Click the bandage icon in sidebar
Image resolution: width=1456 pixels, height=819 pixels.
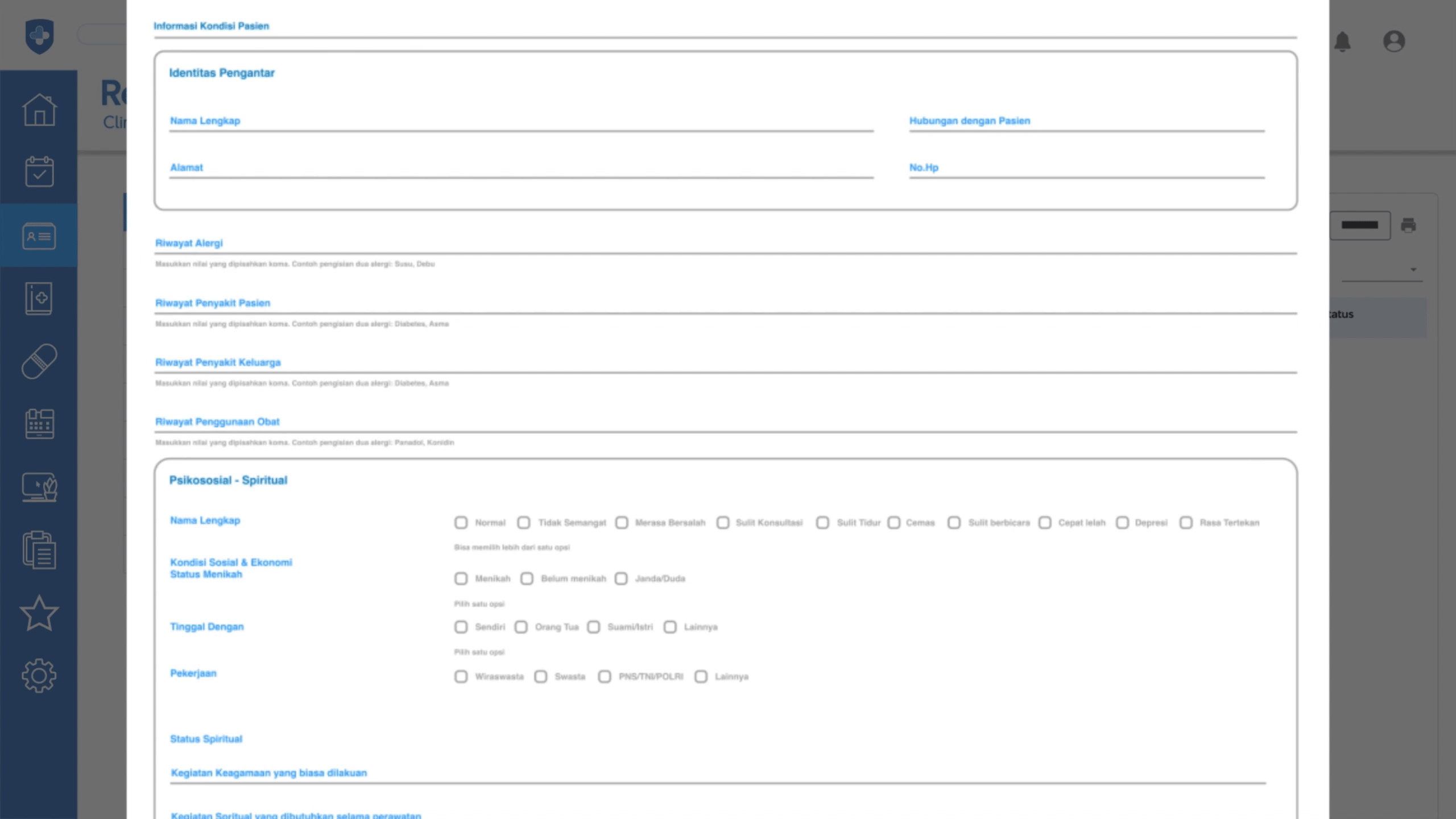tap(39, 361)
